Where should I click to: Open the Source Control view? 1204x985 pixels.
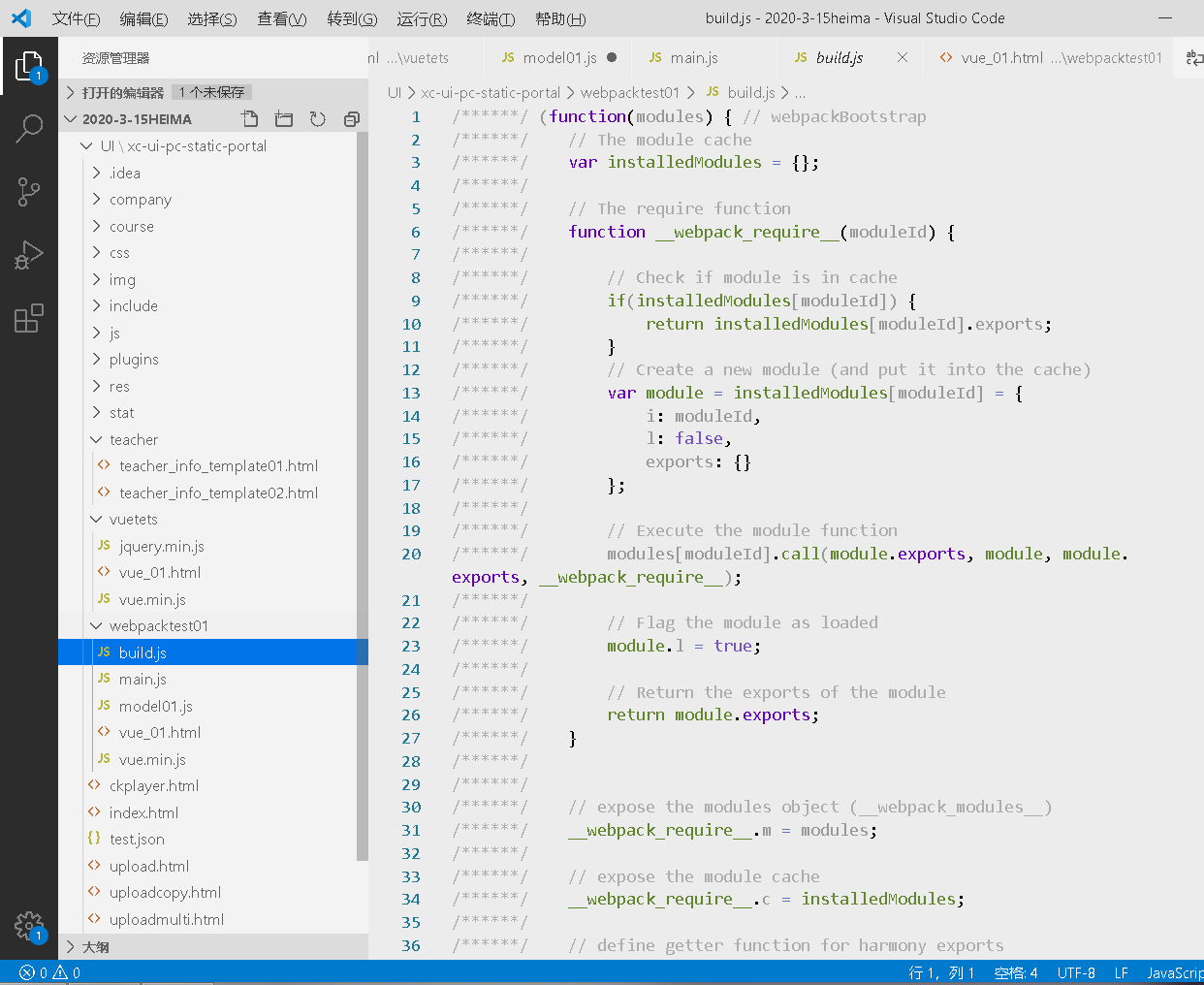29,191
